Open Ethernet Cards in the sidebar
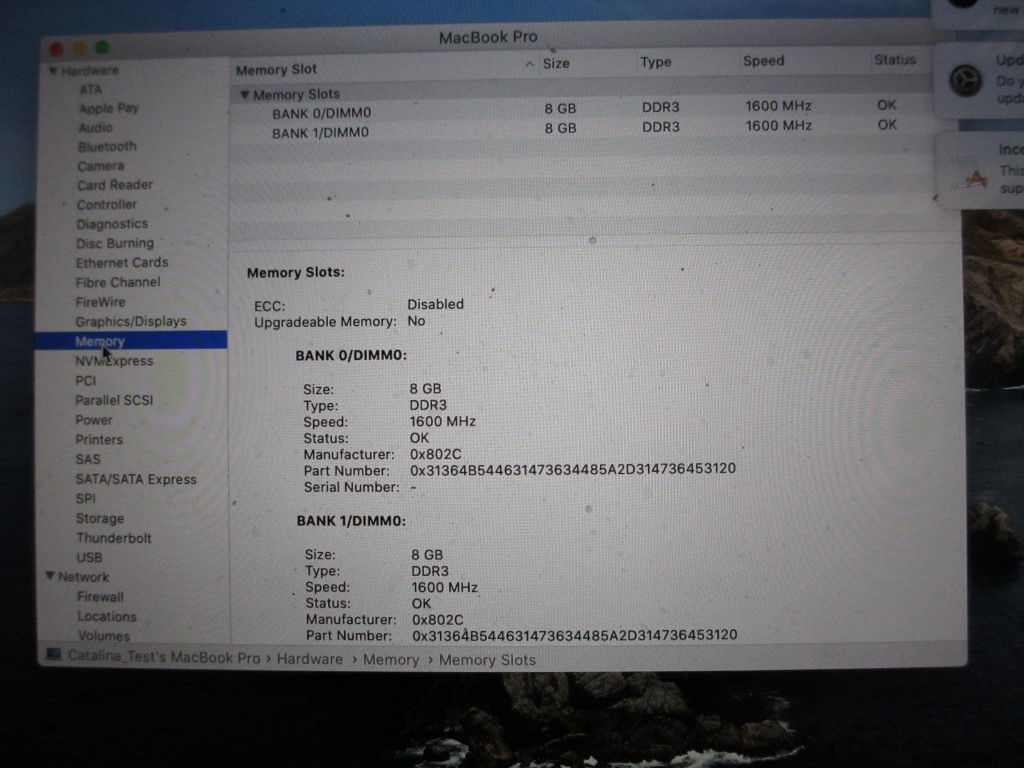 pyautogui.click(x=121, y=263)
